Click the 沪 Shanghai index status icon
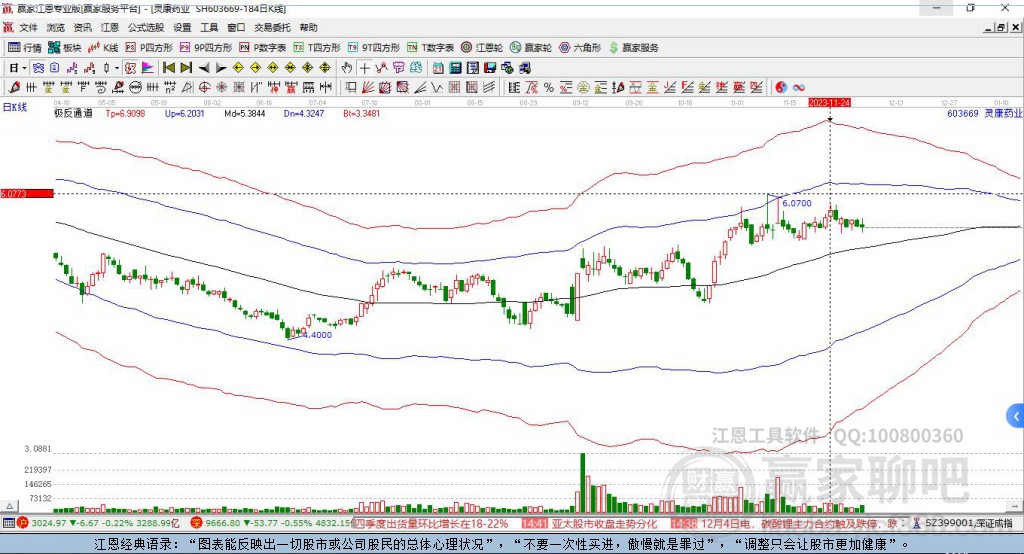Screen dimensions: 1024x554 click(23, 523)
